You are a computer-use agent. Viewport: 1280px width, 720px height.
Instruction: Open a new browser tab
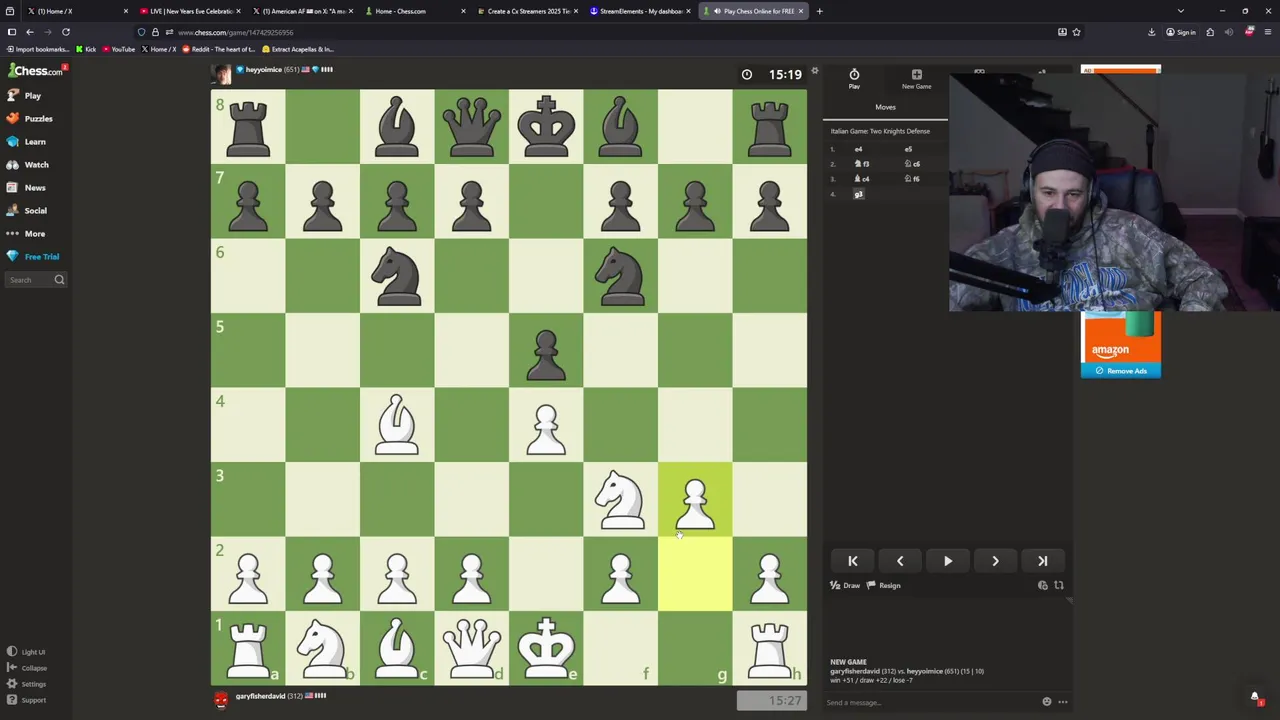tap(819, 11)
